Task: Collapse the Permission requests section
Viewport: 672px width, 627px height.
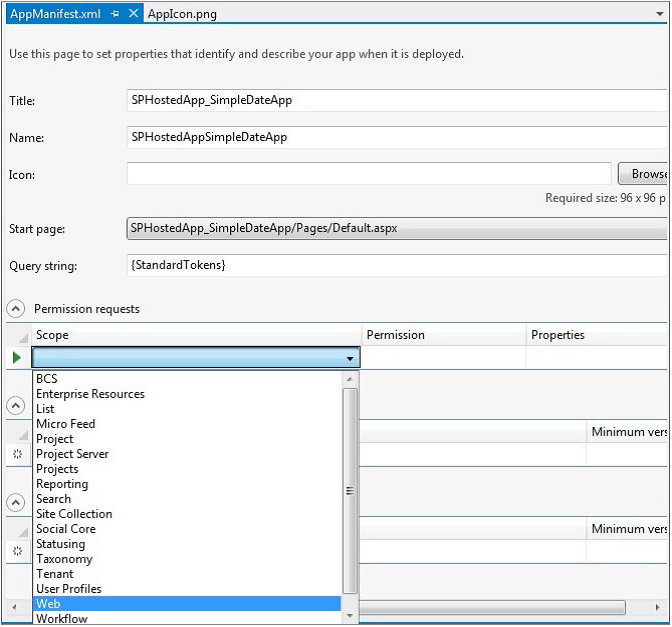Action: (15, 309)
